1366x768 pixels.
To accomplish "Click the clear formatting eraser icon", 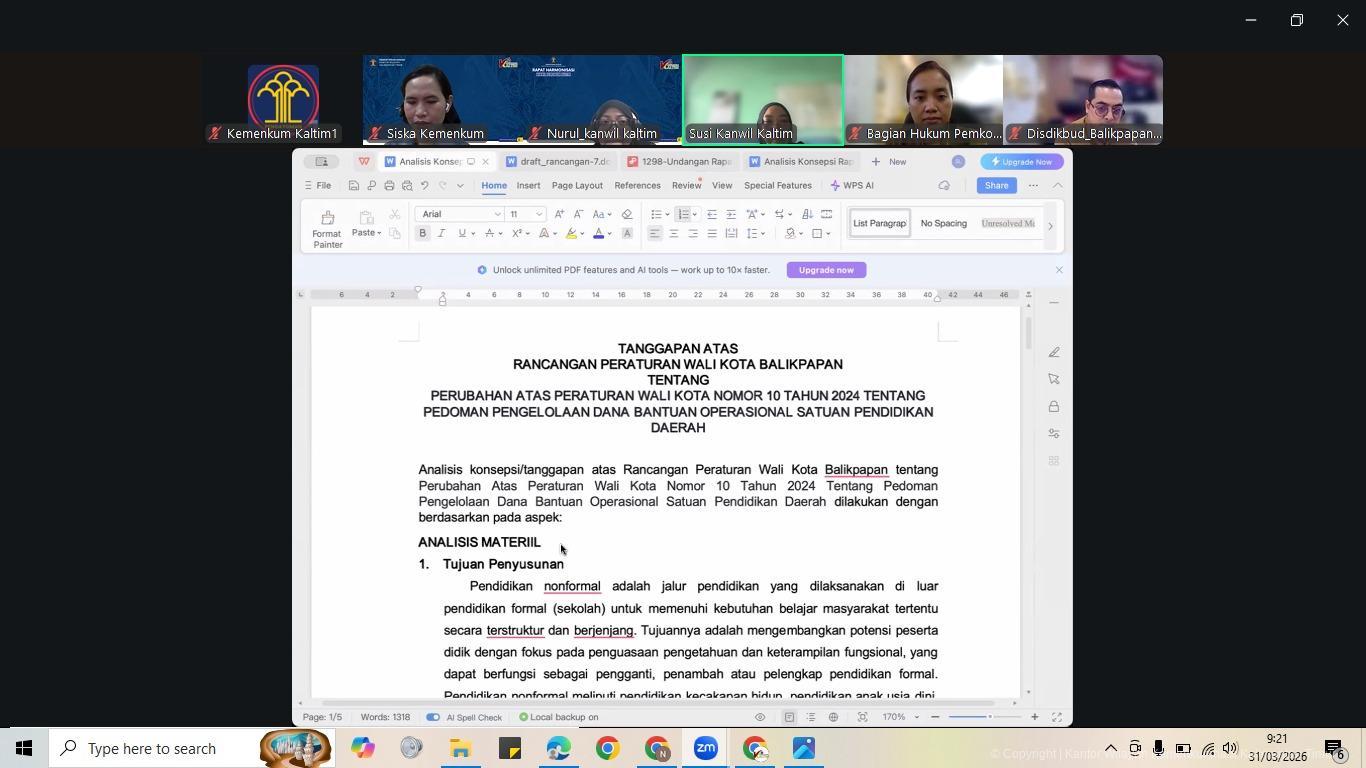I will (627, 214).
